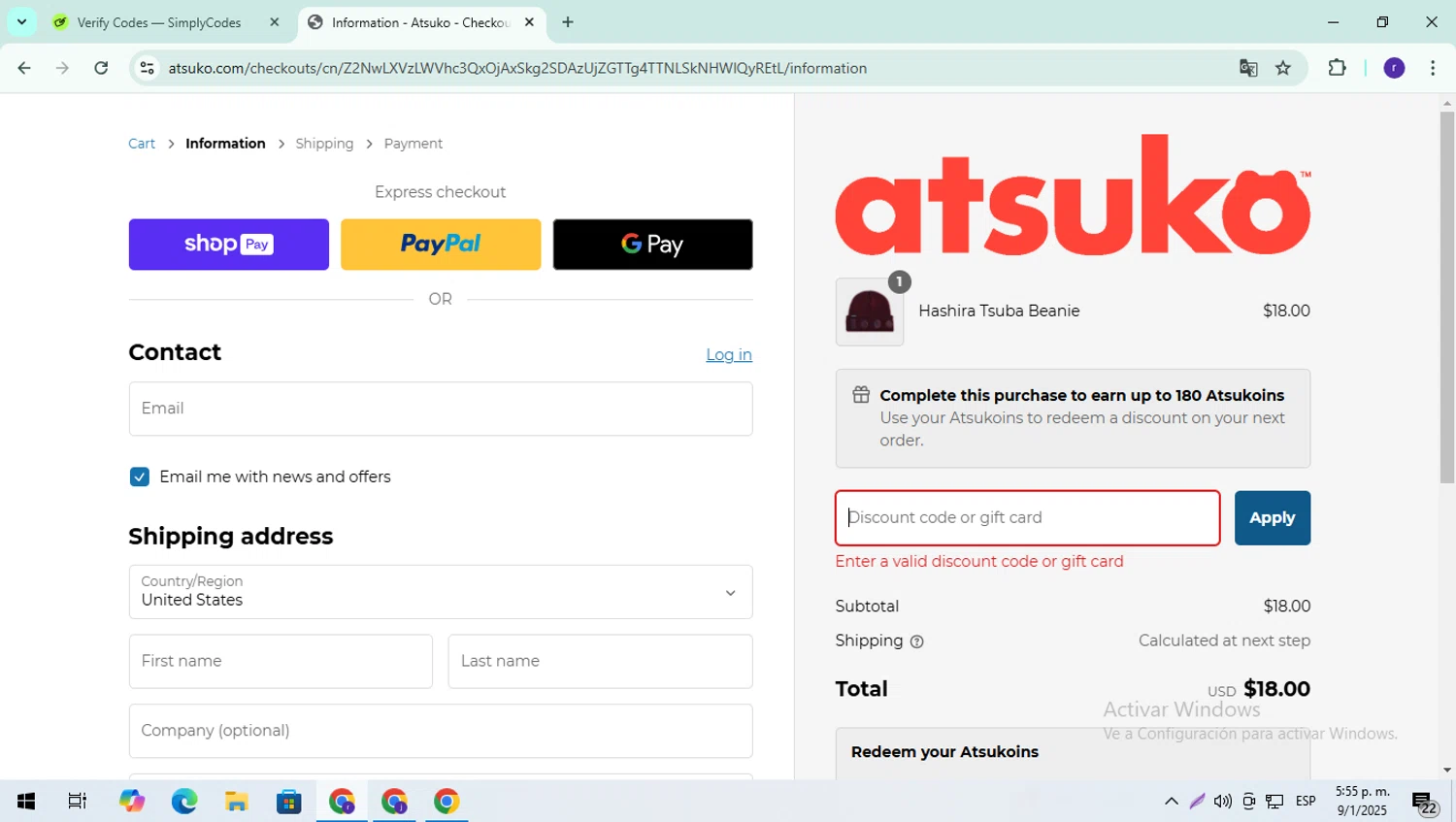Open the network icon in system tray

1275,802
